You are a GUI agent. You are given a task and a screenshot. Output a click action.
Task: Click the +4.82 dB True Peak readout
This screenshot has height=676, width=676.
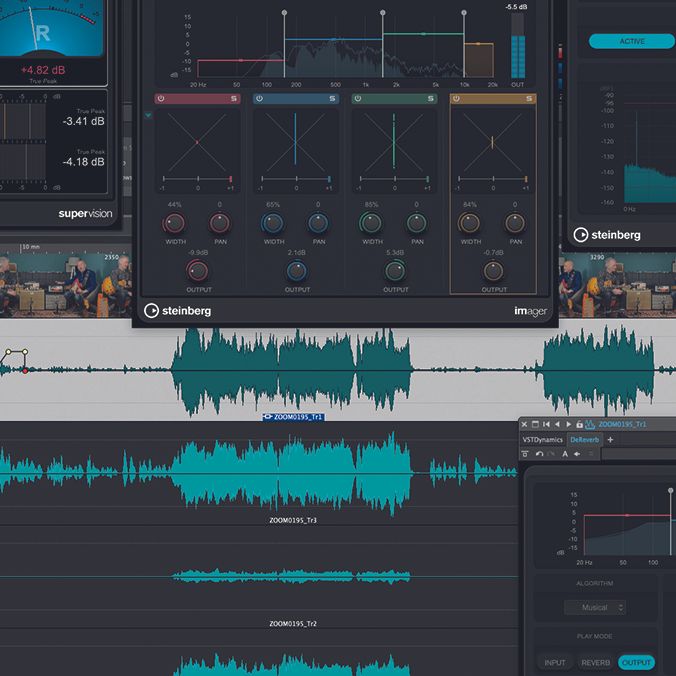click(x=43, y=70)
